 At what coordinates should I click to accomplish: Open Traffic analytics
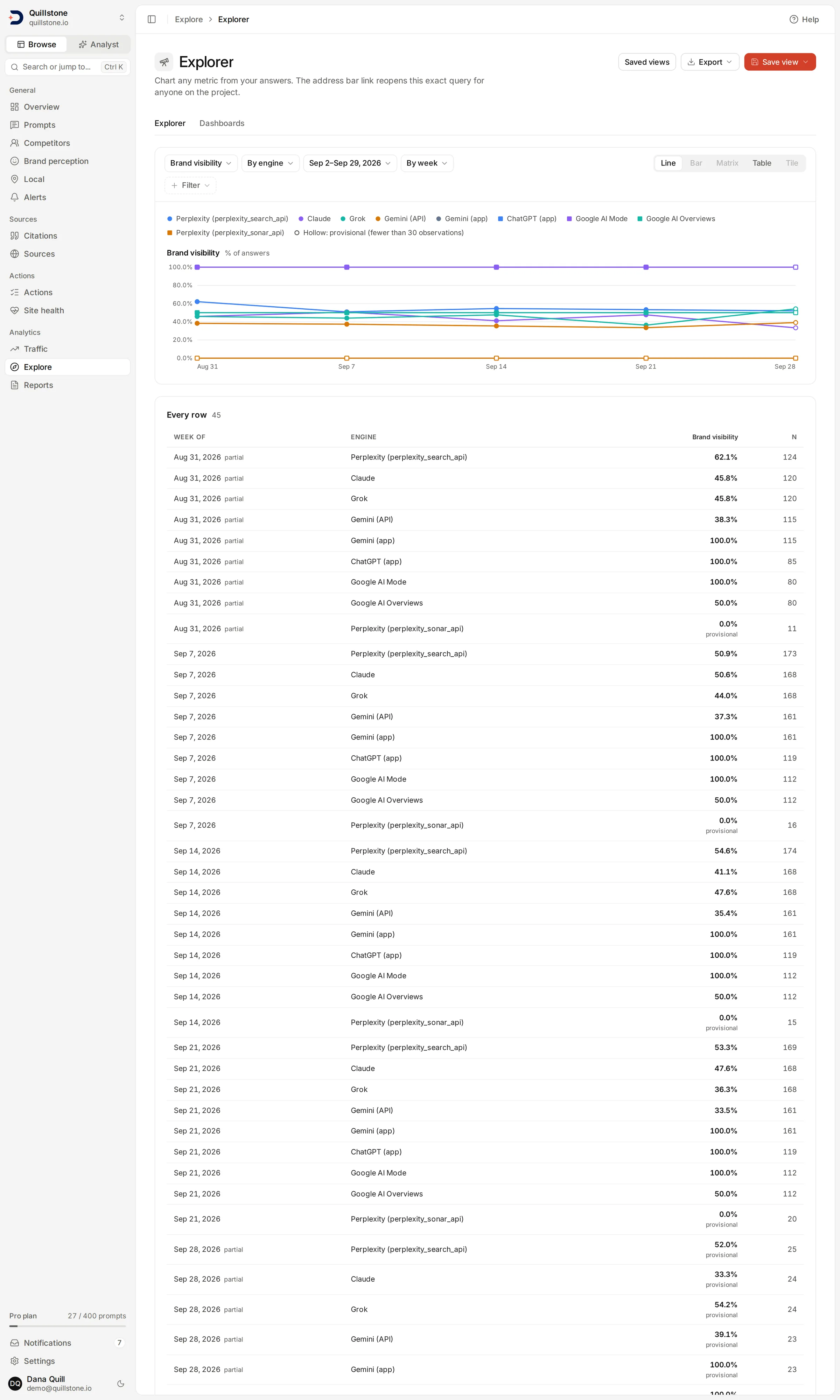coord(67,349)
